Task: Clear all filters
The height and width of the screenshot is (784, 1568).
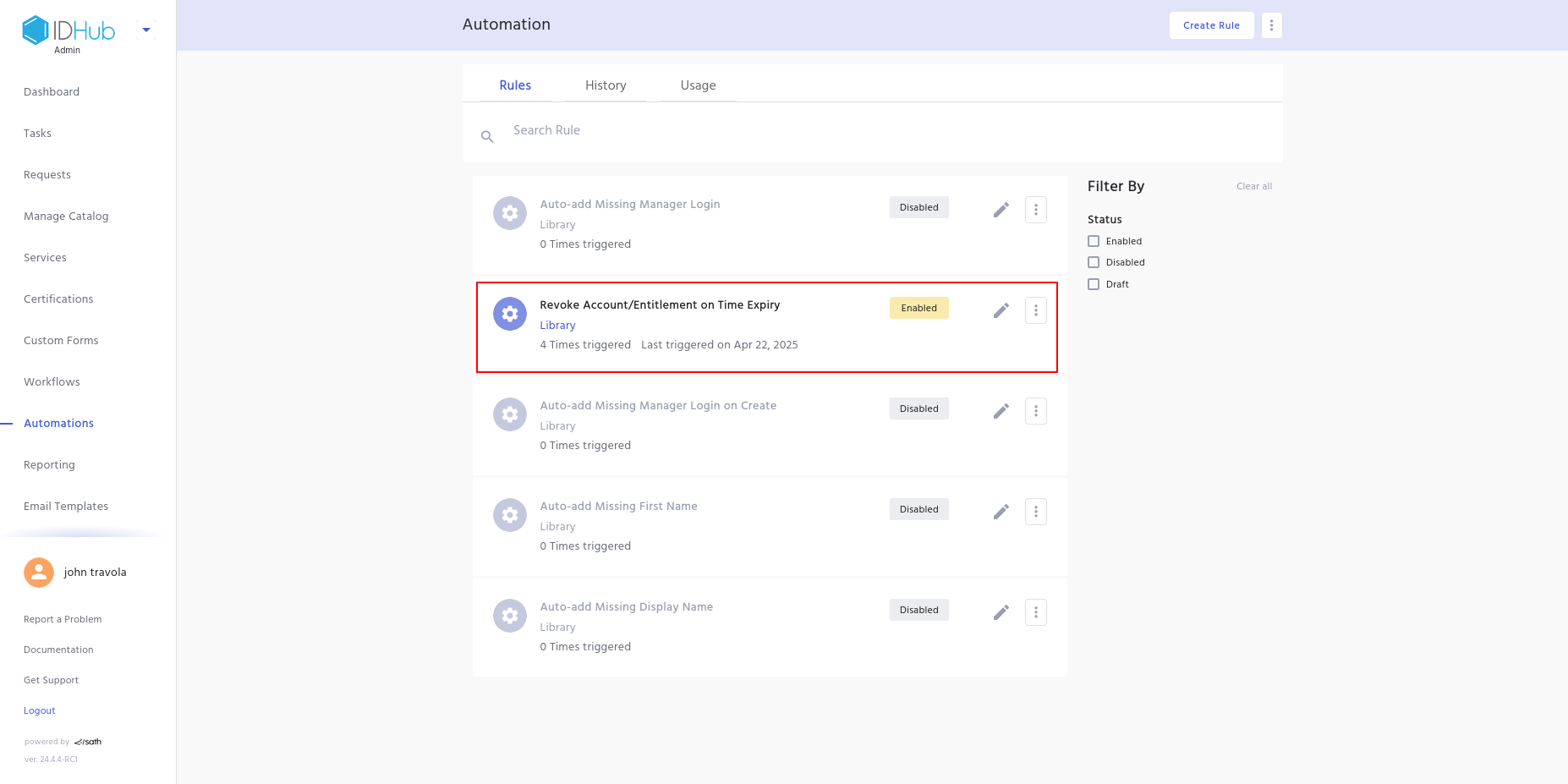Action: point(1253,186)
